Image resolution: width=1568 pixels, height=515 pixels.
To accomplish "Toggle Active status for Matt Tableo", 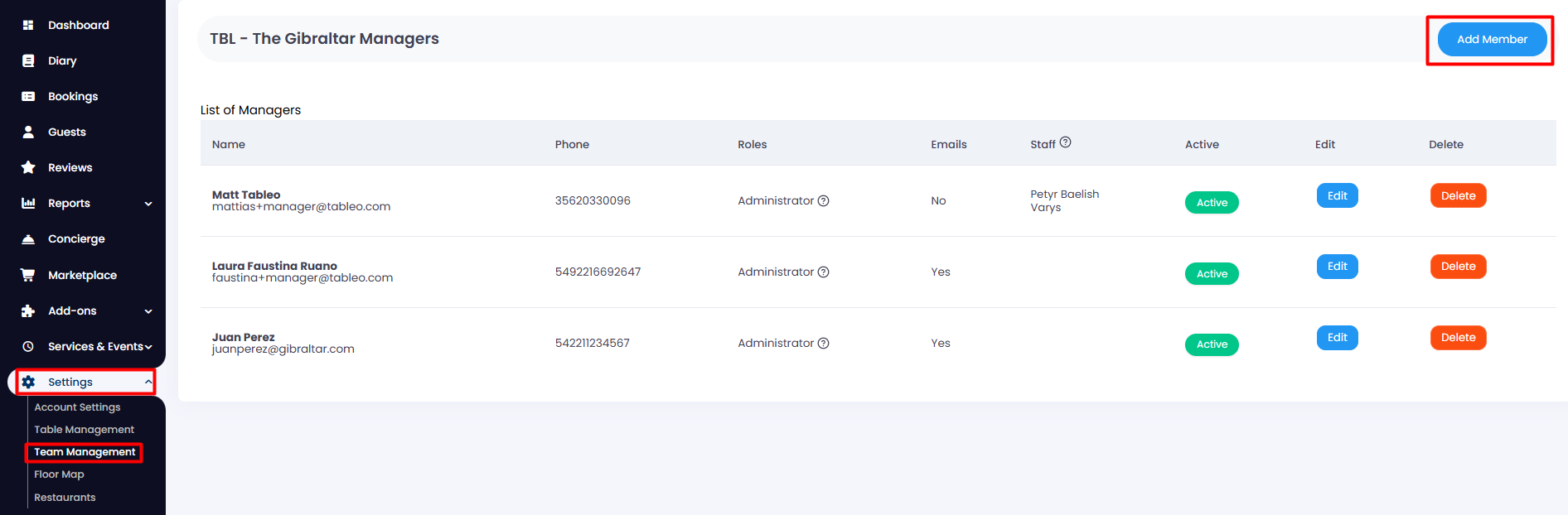I will [x=1212, y=203].
